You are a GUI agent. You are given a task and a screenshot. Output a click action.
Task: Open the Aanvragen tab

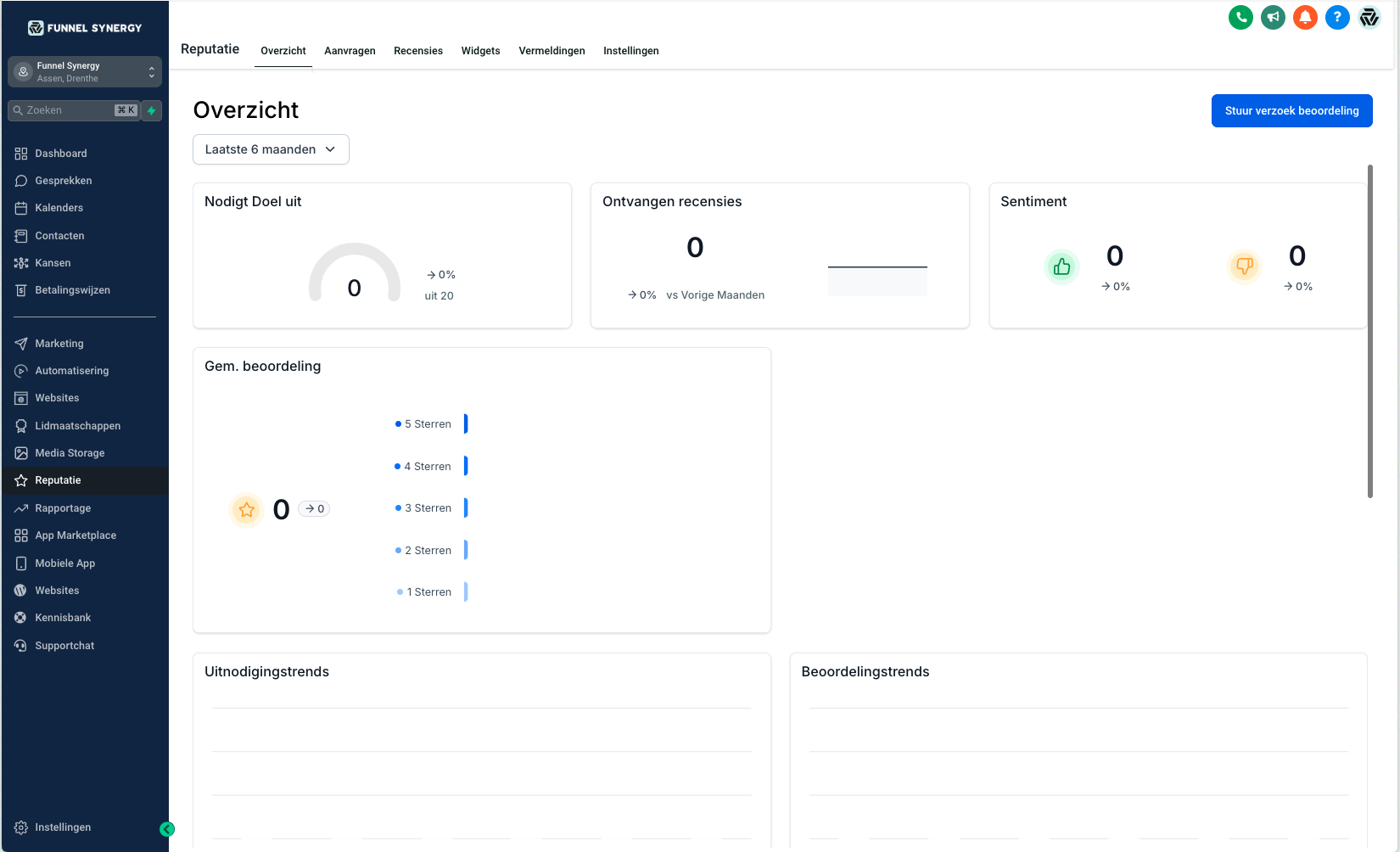point(350,51)
